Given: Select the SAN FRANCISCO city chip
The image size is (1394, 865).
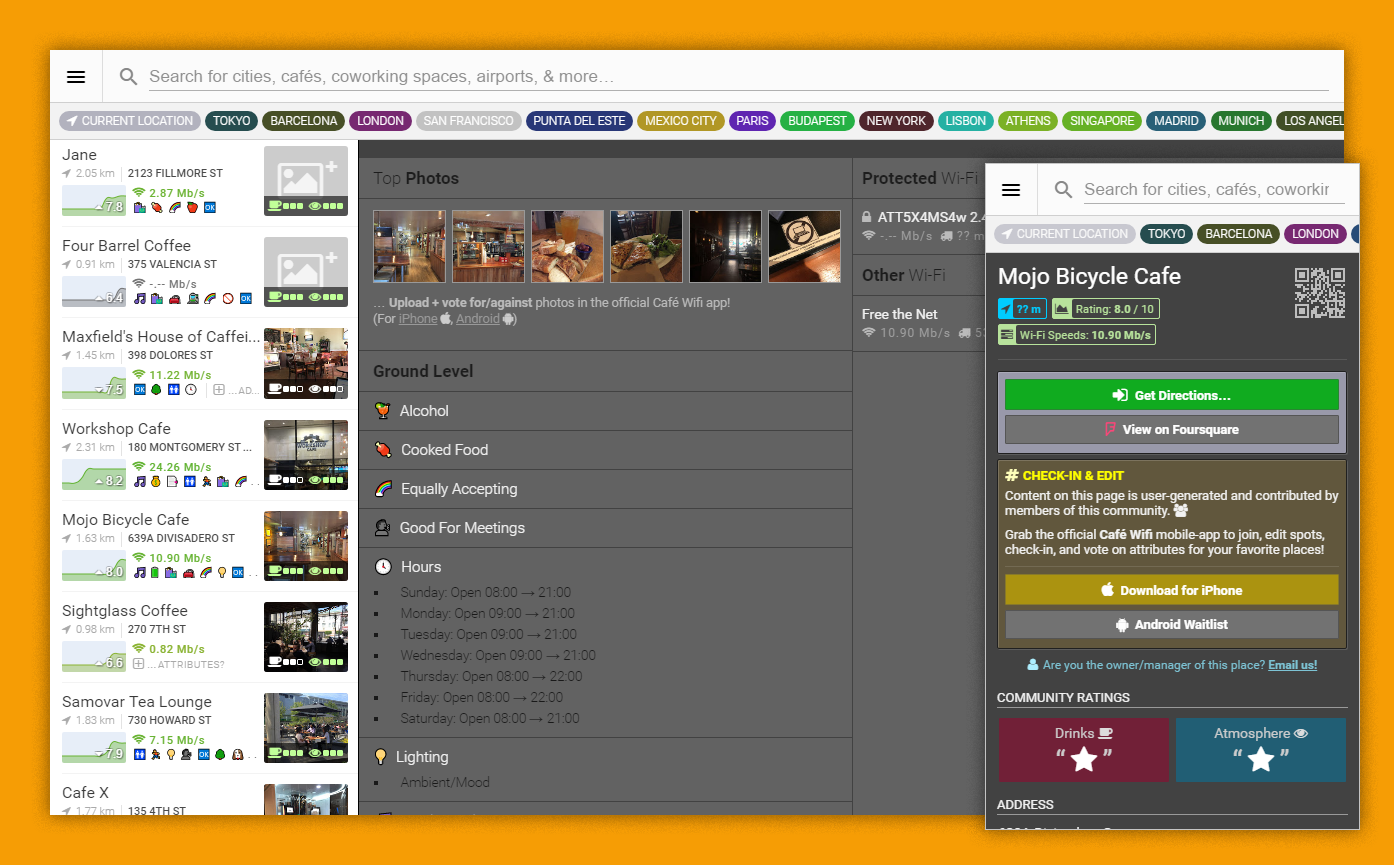Looking at the screenshot, I should click(x=469, y=121).
